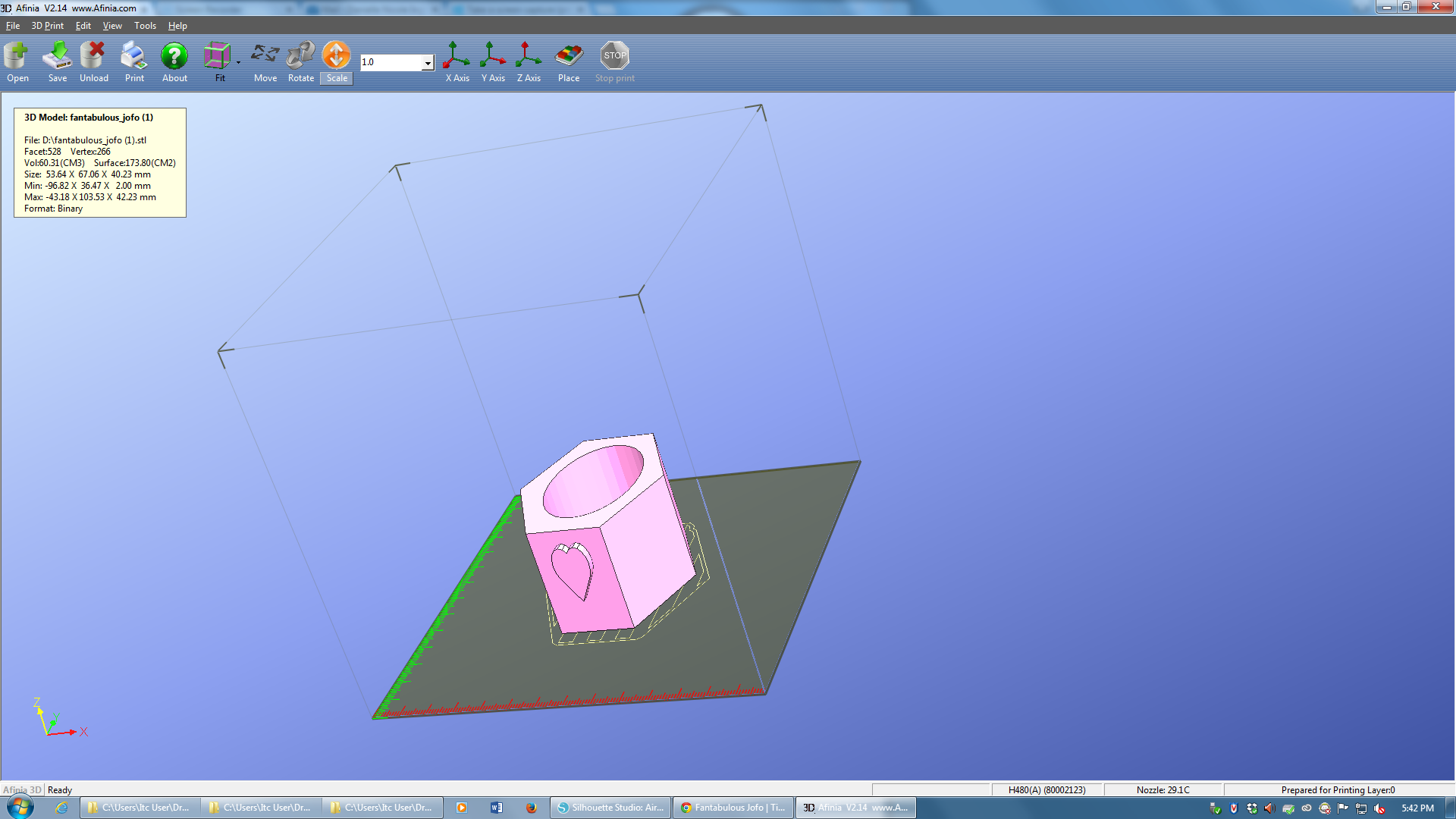
Task: Click the XYZ orientation axis indicator
Action: point(61,717)
